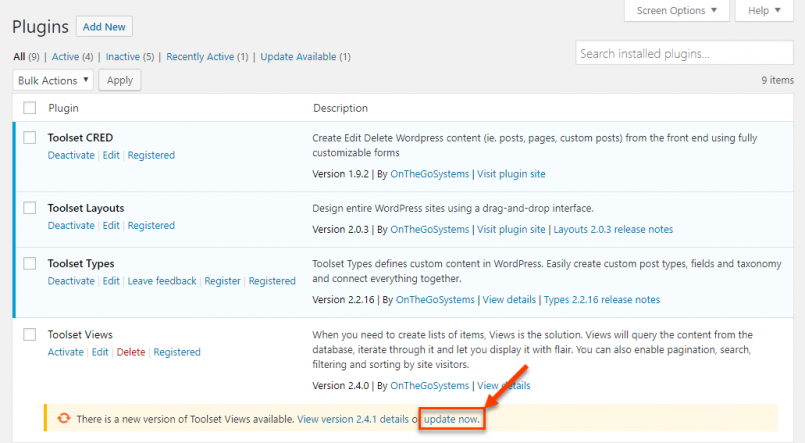The height and width of the screenshot is (443, 805).
Task: Check the Toolset Layouts checkbox
Action: (x=30, y=208)
